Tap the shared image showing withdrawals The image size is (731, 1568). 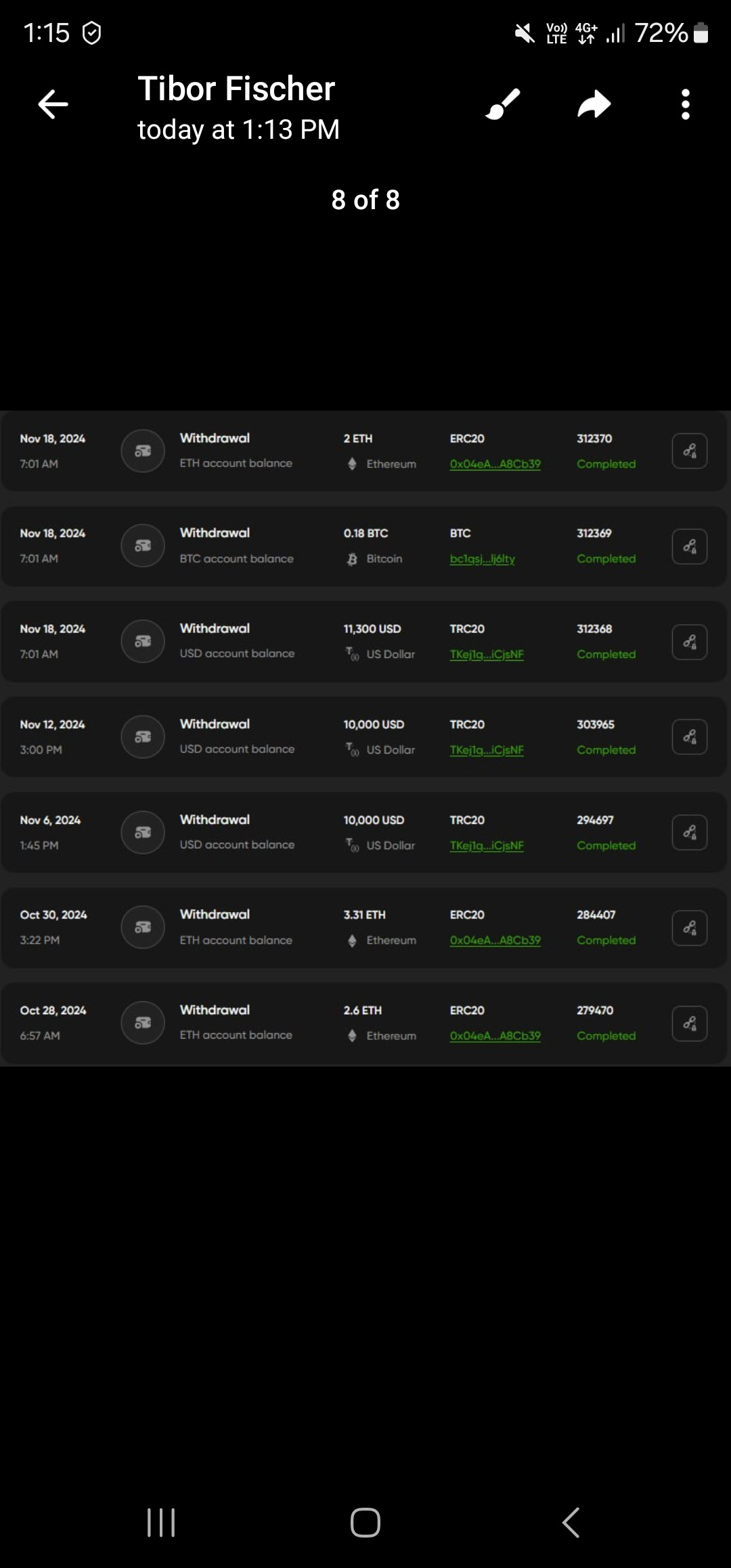pyautogui.click(x=365, y=738)
